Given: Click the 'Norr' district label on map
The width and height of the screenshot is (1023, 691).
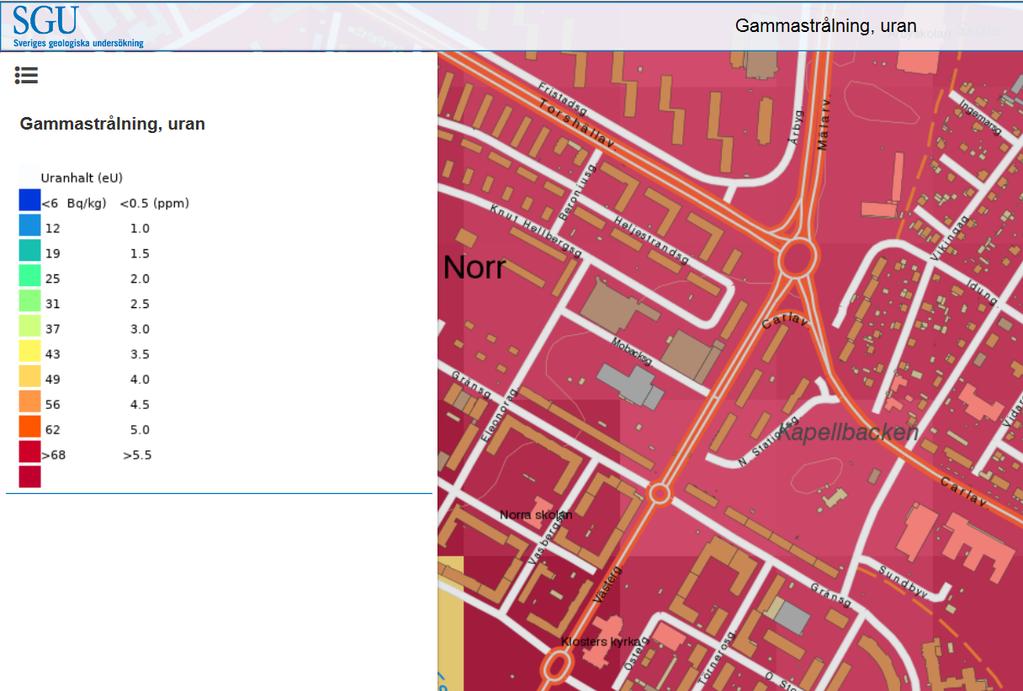Looking at the screenshot, I should point(474,268).
